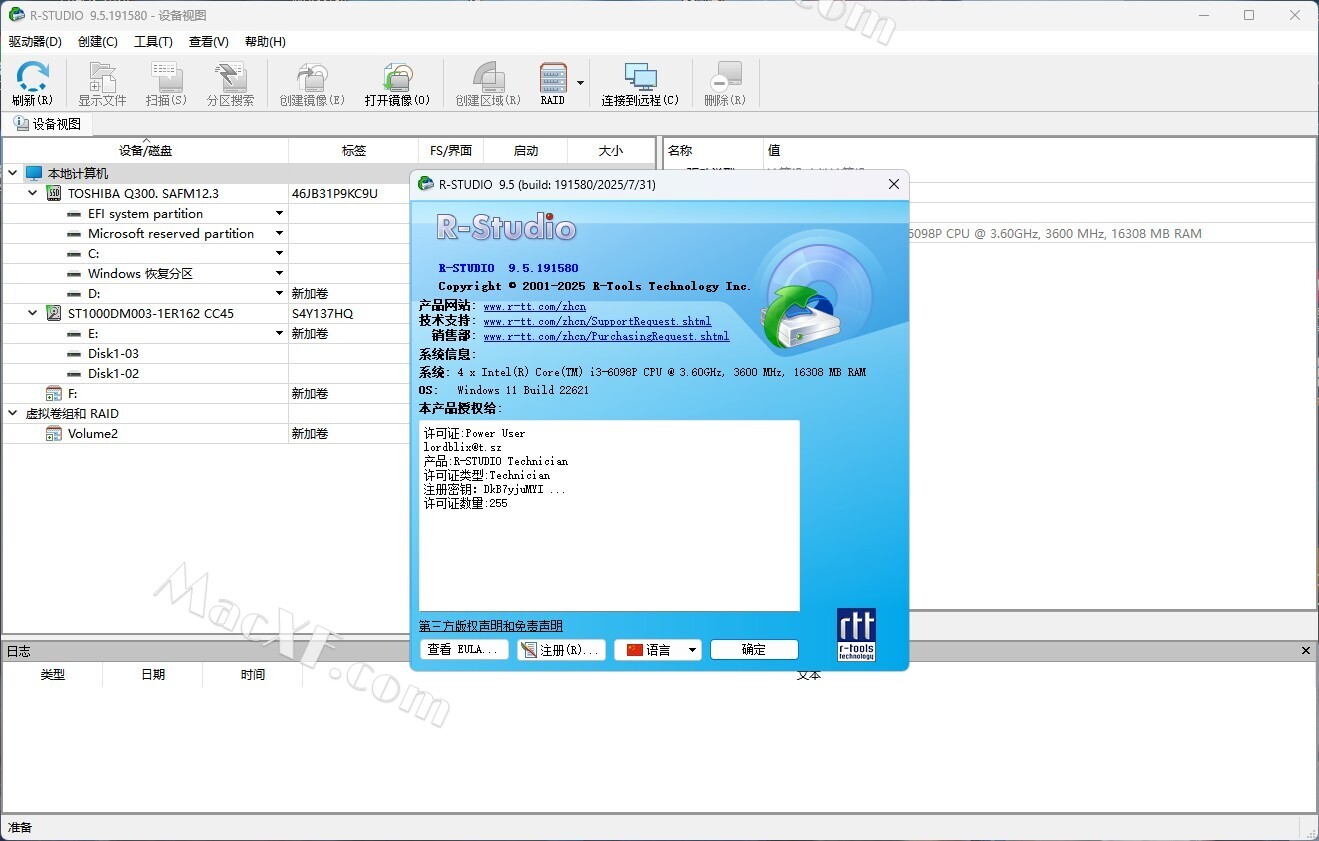Image resolution: width=1319 pixels, height=841 pixels.
Task: Open the Windows 恢复分区 dropdown arrow
Action: click(279, 273)
